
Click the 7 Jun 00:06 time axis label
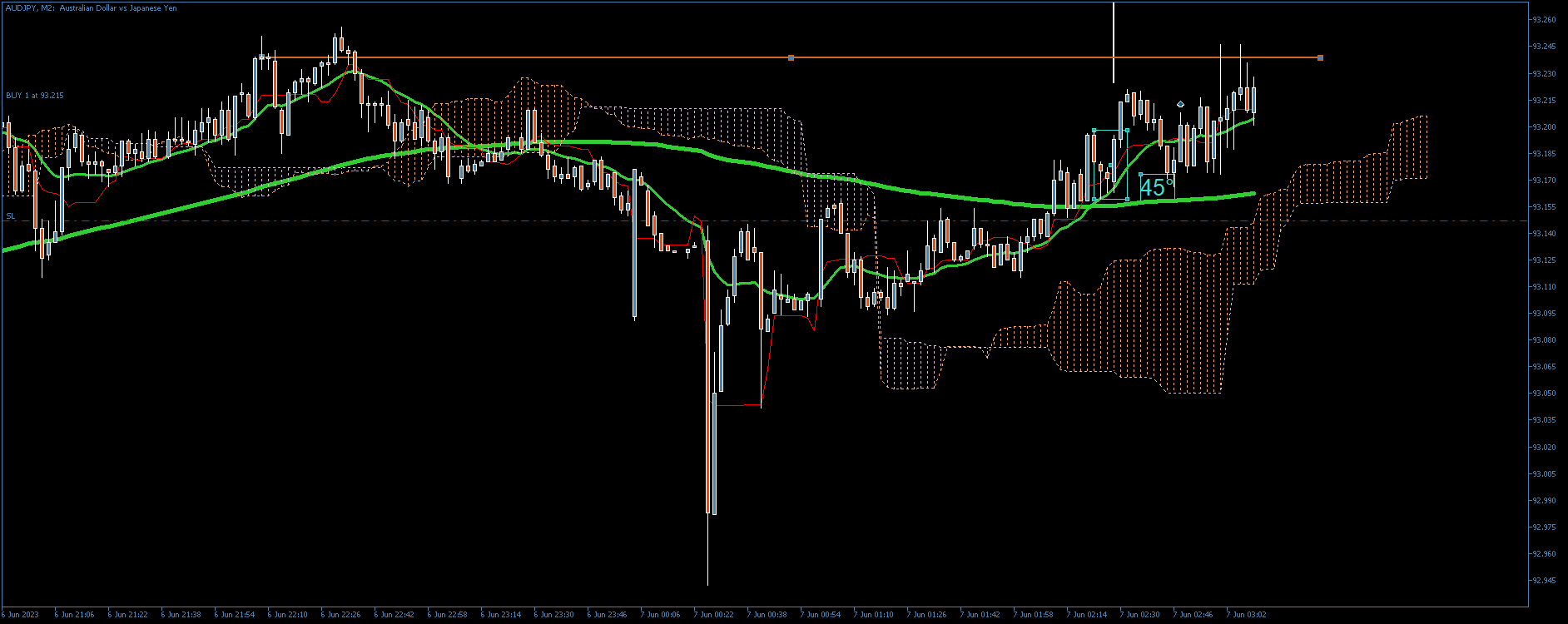660,615
